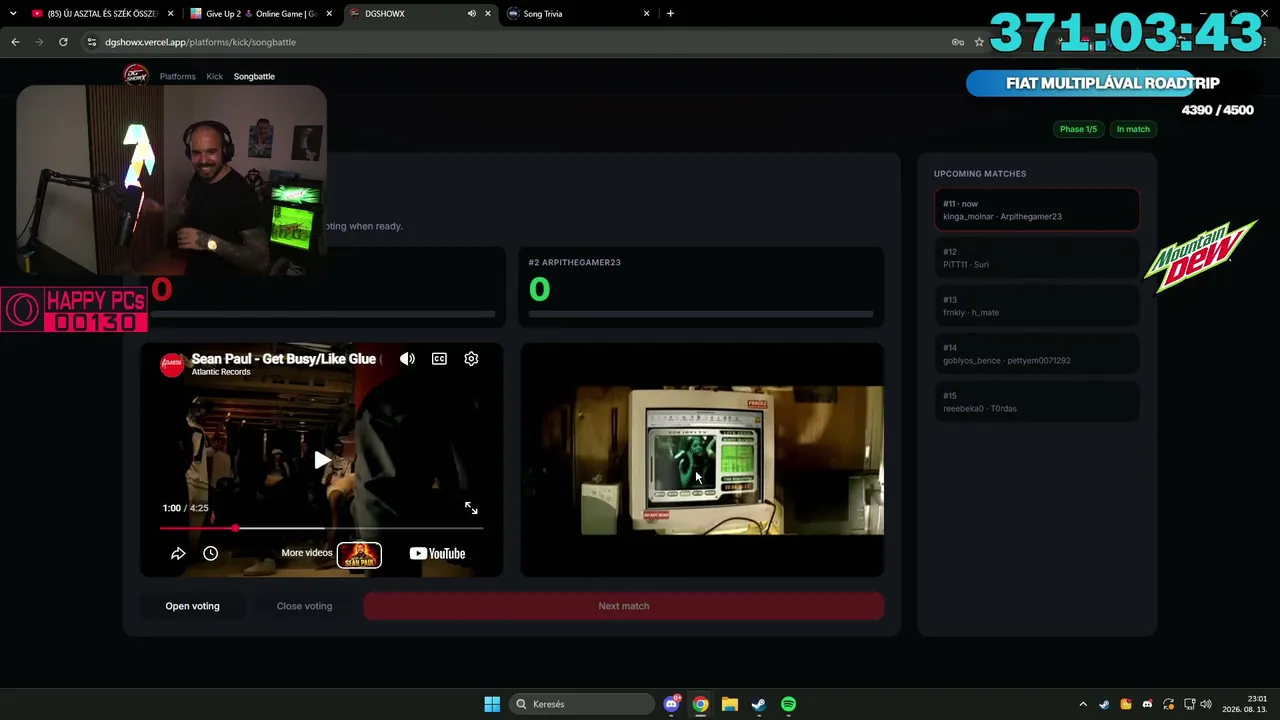
Task: Click the In match status badge
Action: [x=1133, y=129]
